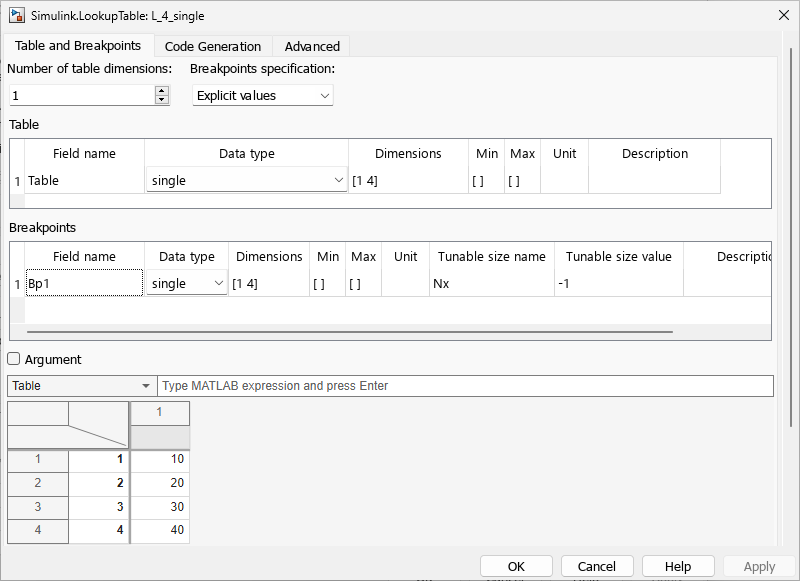
Task: Increase number of table dimensions with up arrow
Action: (162, 91)
